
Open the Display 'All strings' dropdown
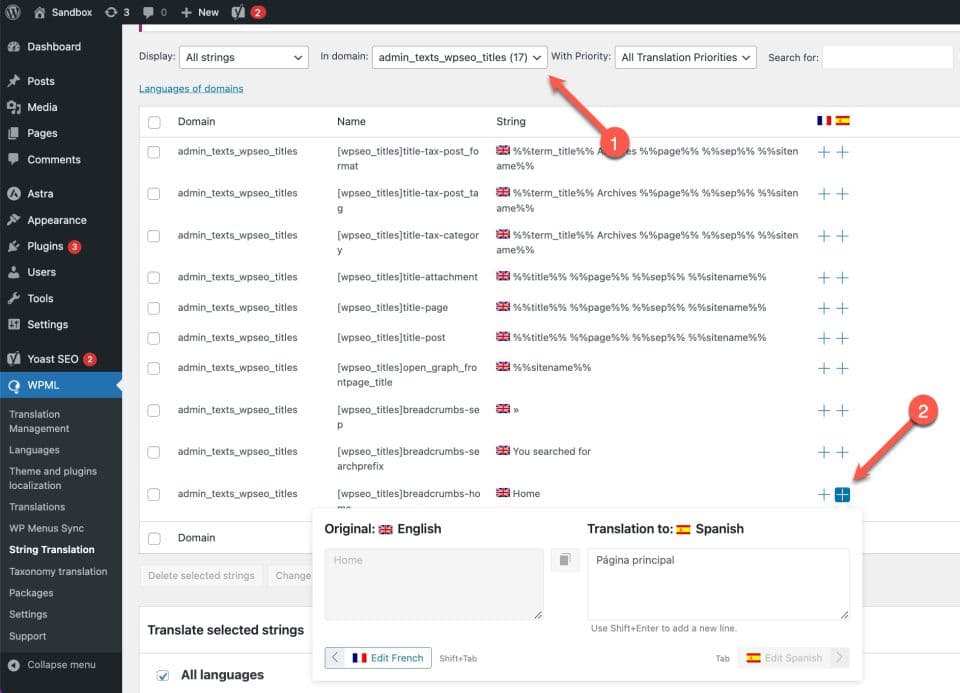244,58
